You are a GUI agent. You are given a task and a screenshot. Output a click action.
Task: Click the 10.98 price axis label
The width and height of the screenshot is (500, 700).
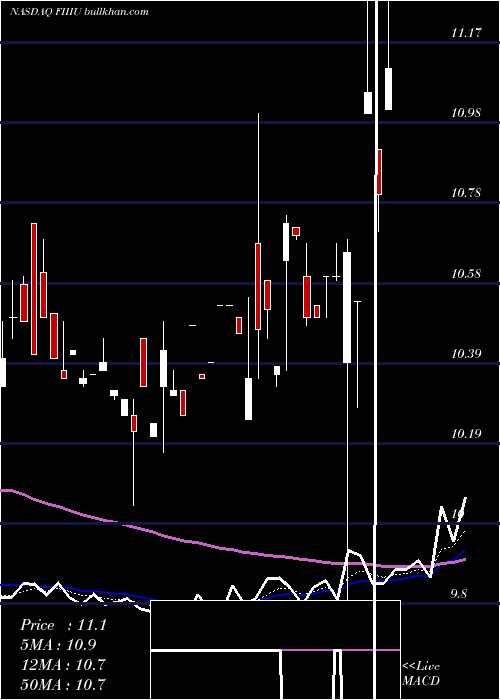466,112
